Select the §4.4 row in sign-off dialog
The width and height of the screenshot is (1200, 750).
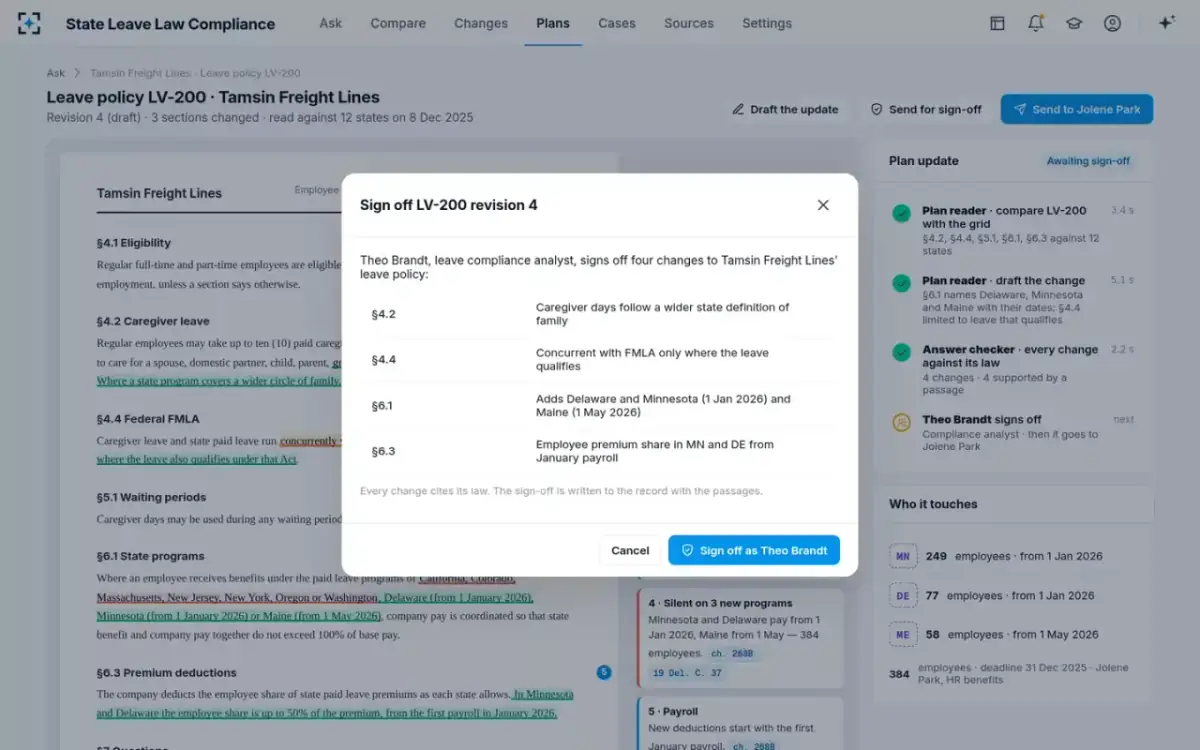(600, 360)
